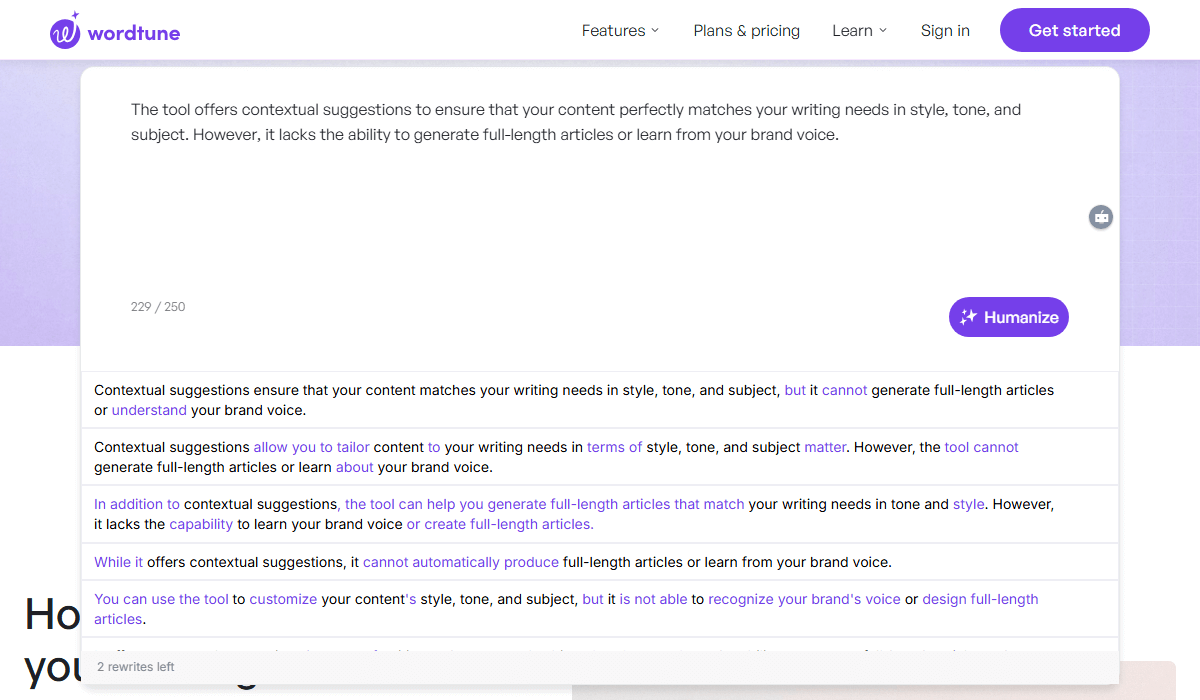Go to Sign in

pyautogui.click(x=945, y=31)
